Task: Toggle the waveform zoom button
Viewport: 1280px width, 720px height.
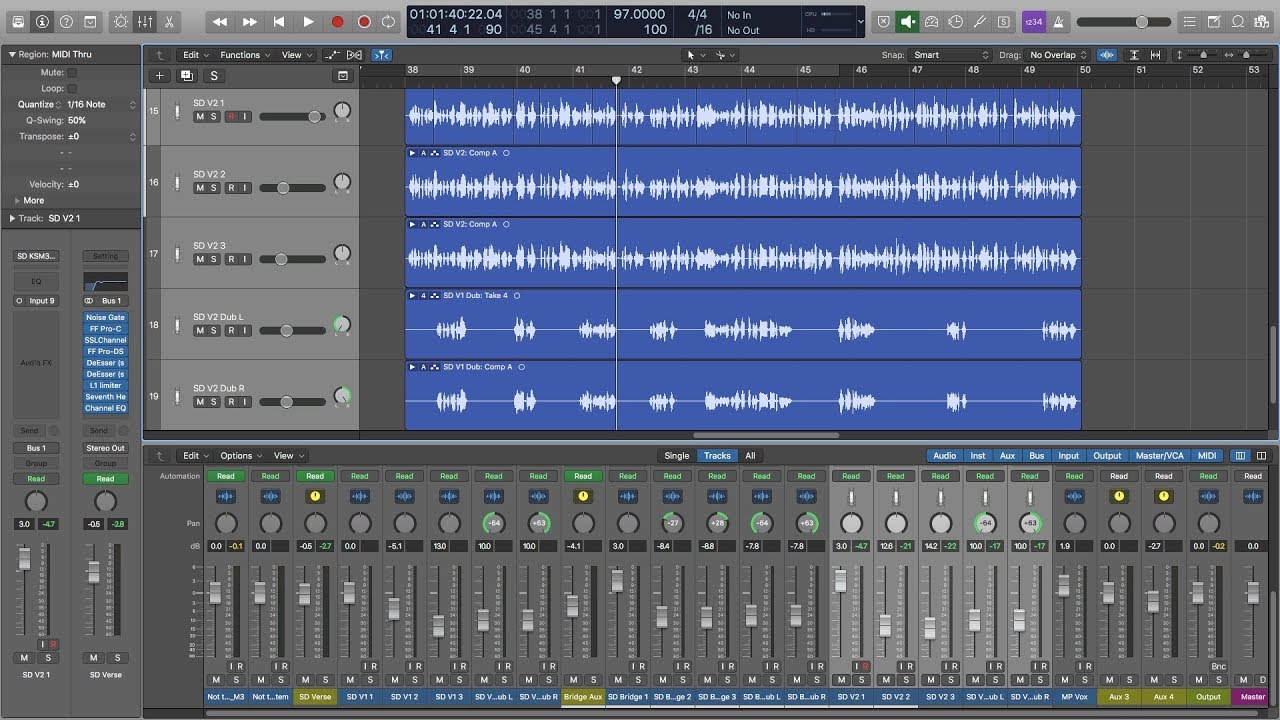Action: tap(1107, 55)
